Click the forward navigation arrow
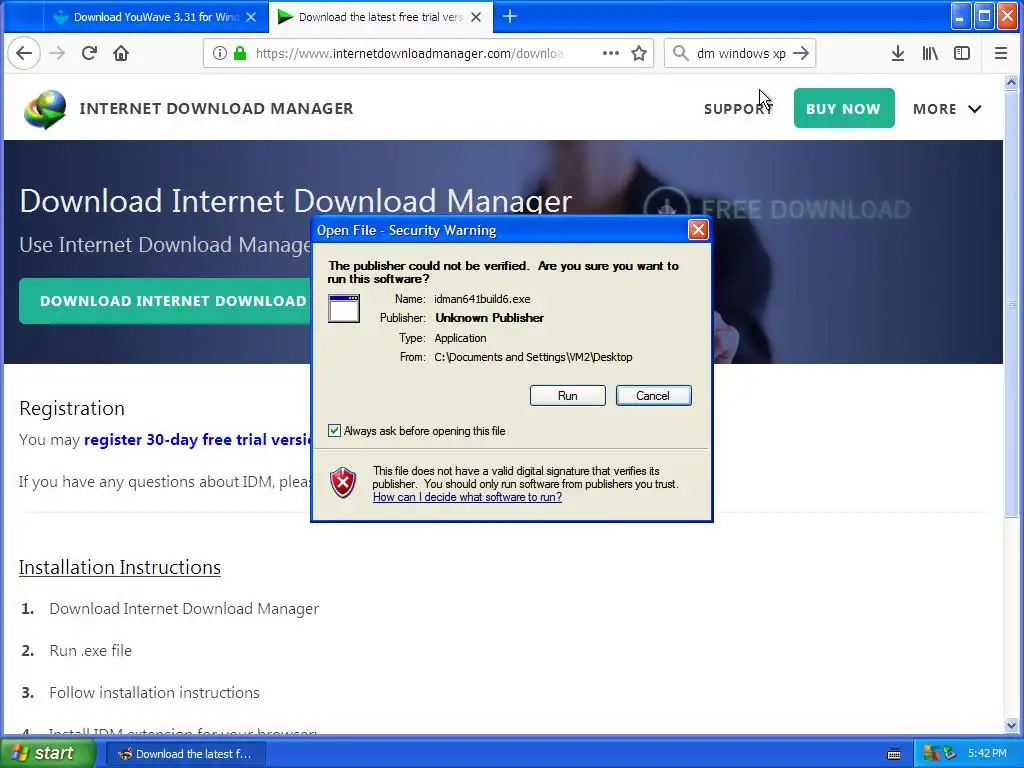Screen dimensions: 1024x768 [57, 54]
